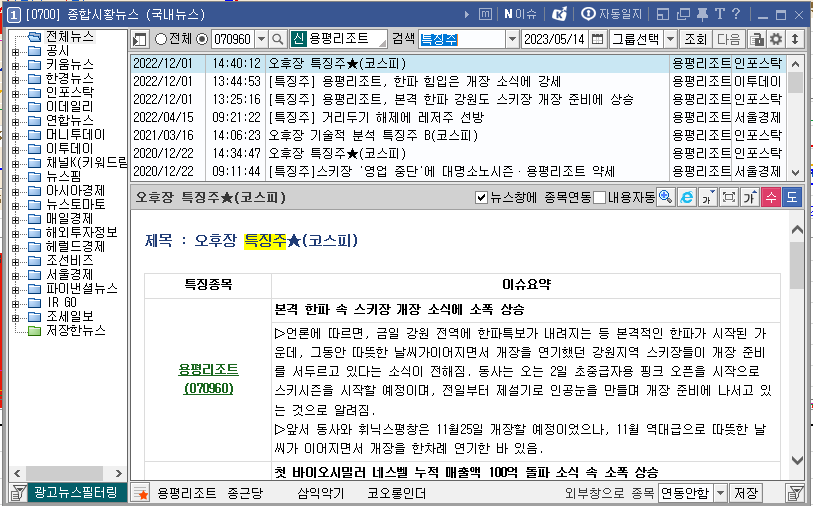The width and height of the screenshot is (813, 506).
Task: Select 전체뉴스 in the news tree
Action: (x=70, y=37)
